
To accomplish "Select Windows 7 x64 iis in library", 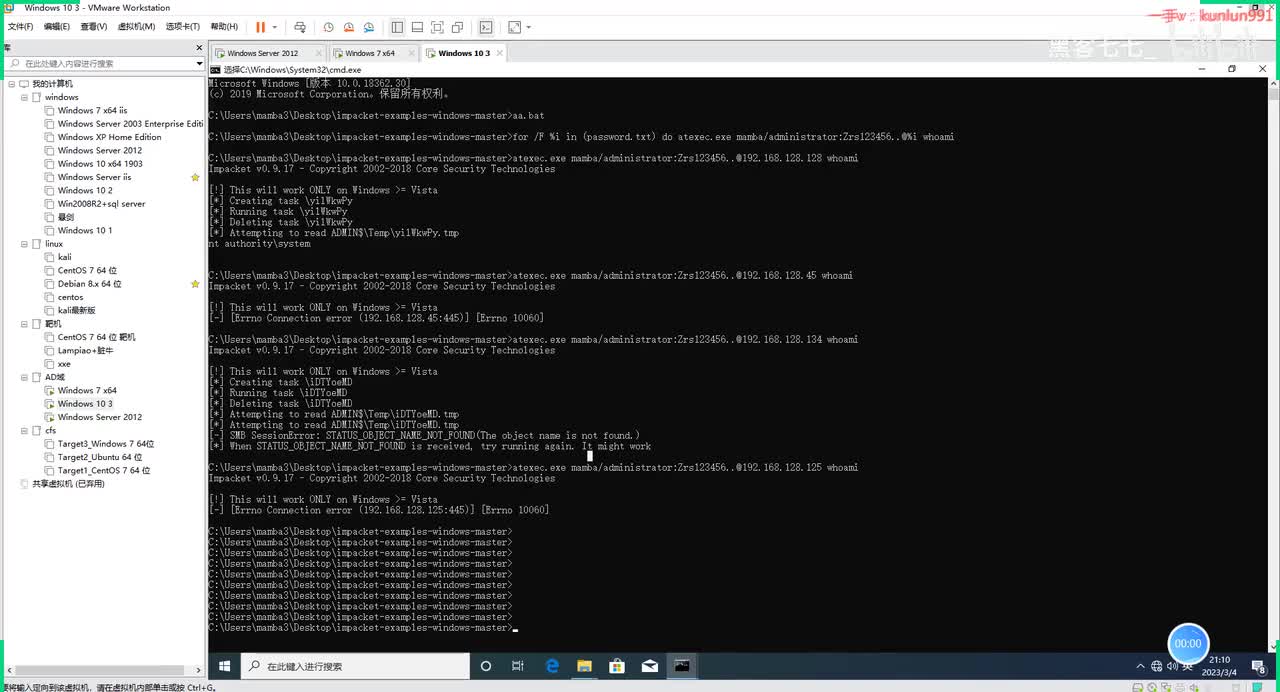I will click(x=92, y=110).
